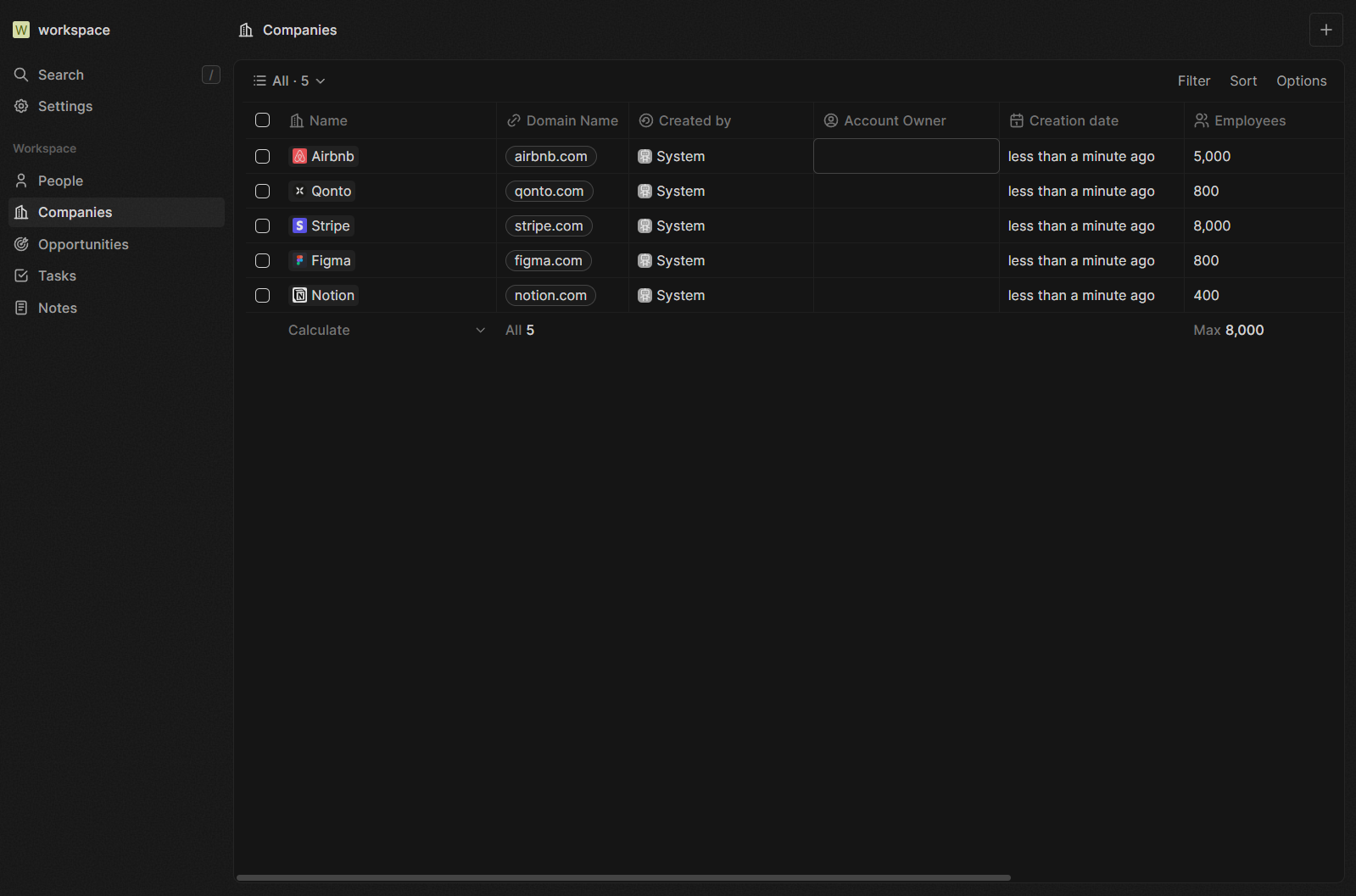Click the Search field in sidebar
Screen dimensions: 1356x896
[x=116, y=75]
